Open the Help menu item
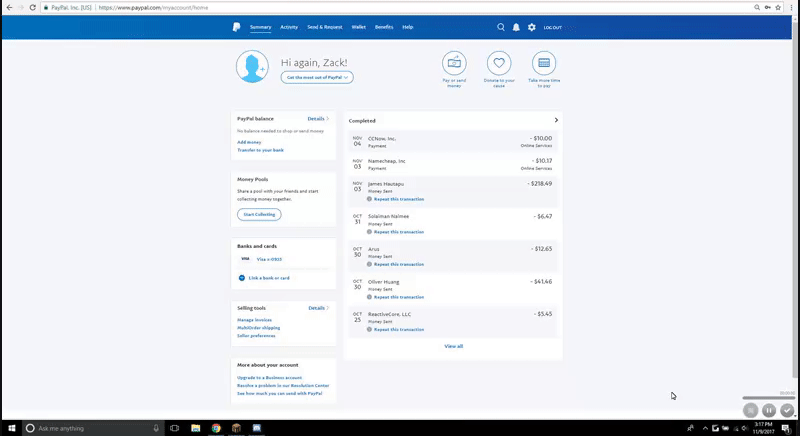This screenshot has height=436, width=800. point(407,27)
